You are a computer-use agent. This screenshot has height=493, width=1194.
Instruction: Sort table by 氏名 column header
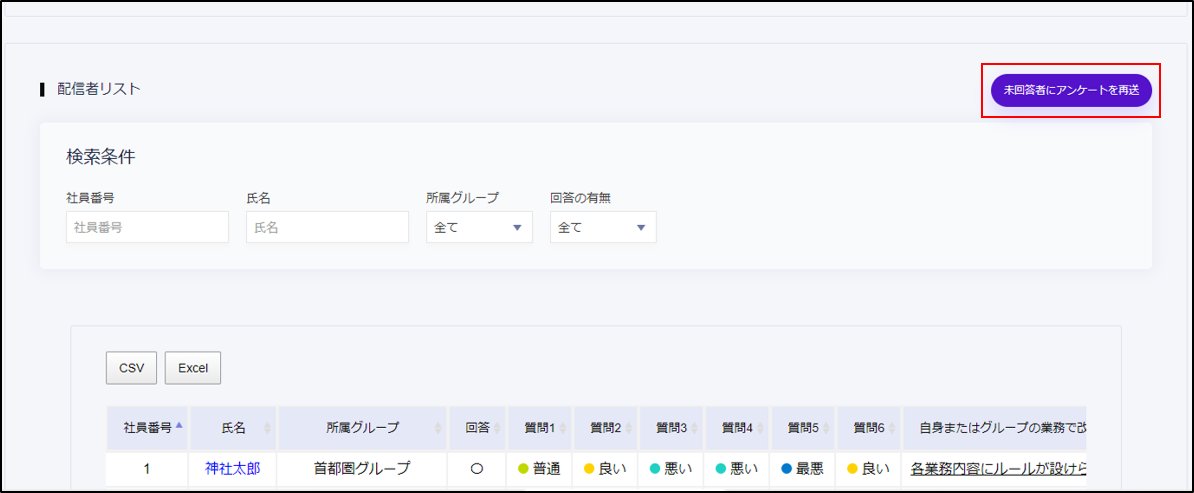(234, 427)
